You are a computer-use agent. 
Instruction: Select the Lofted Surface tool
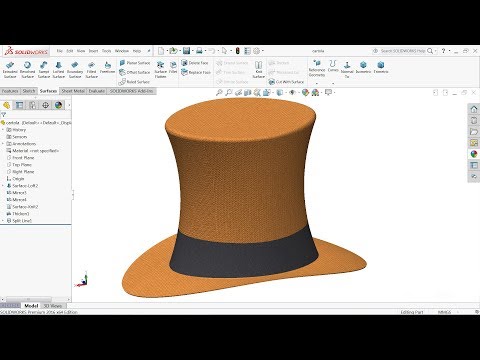58,69
